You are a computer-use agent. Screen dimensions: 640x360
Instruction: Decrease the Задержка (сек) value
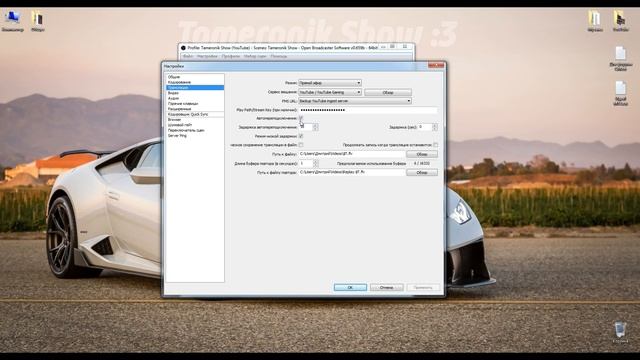coord(435,129)
